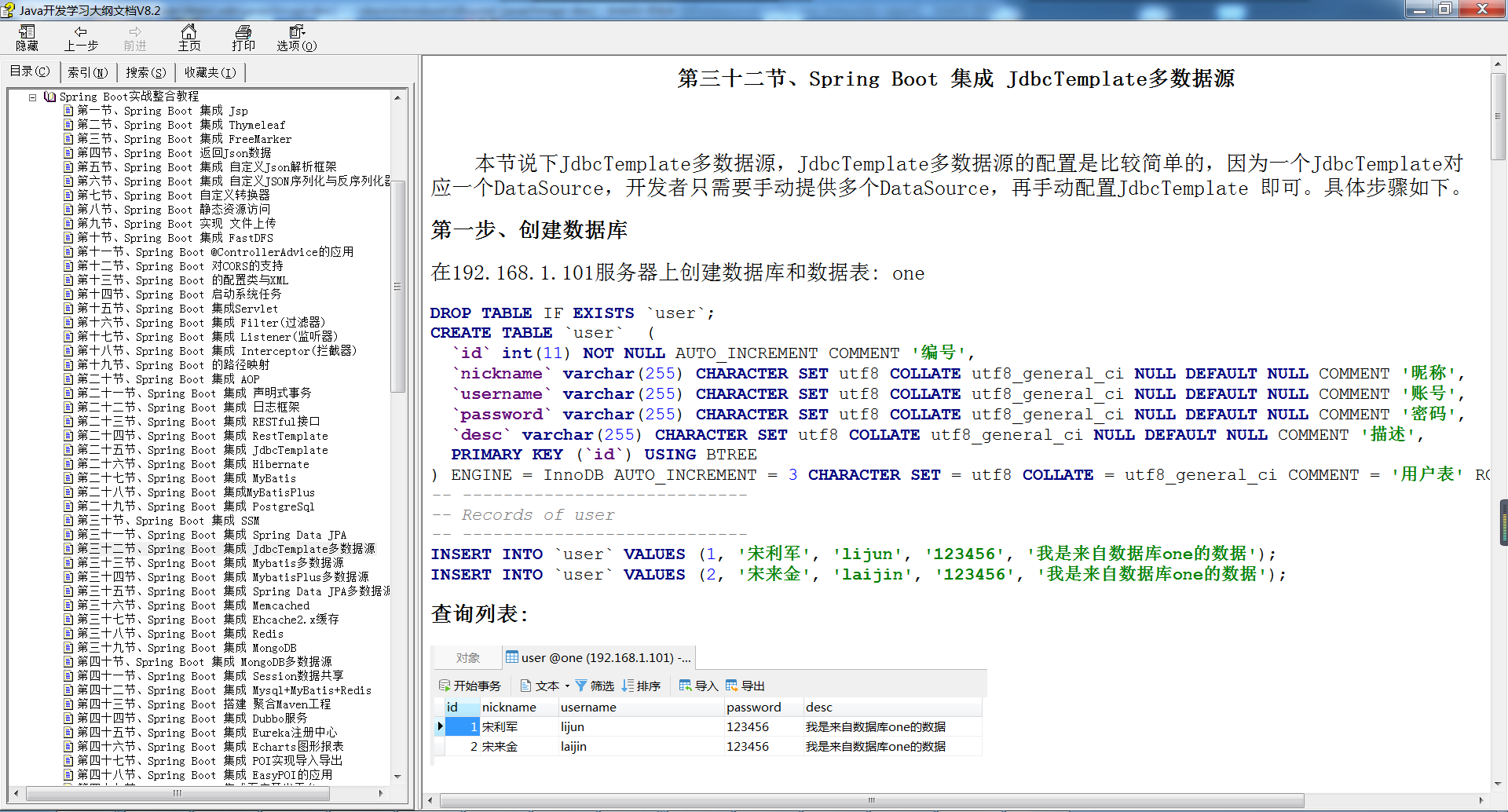Collapse the Spring Boot实战整合教程 tree node
Screen dimensions: 1508x812
(x=33, y=97)
